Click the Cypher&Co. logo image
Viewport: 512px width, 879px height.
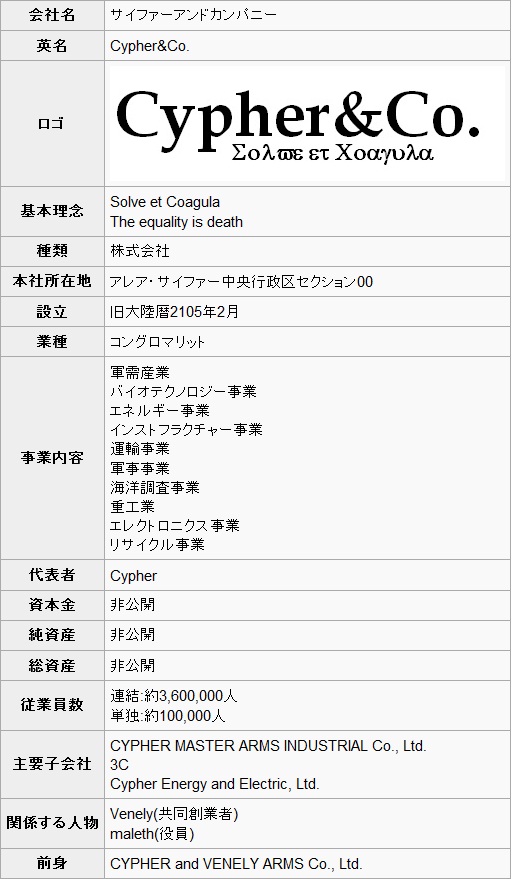pos(306,123)
